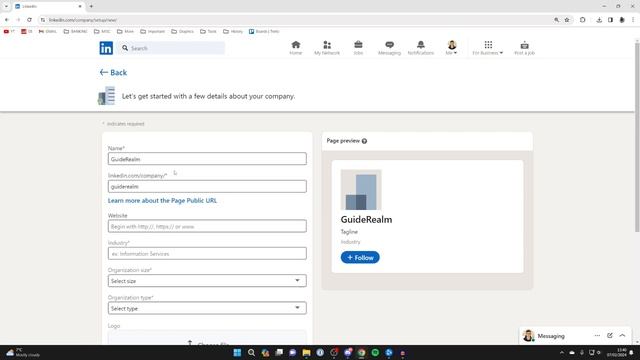The width and height of the screenshot is (640, 360).
Task: Open the Graphics bookmarks folder
Action: click(x=182, y=31)
